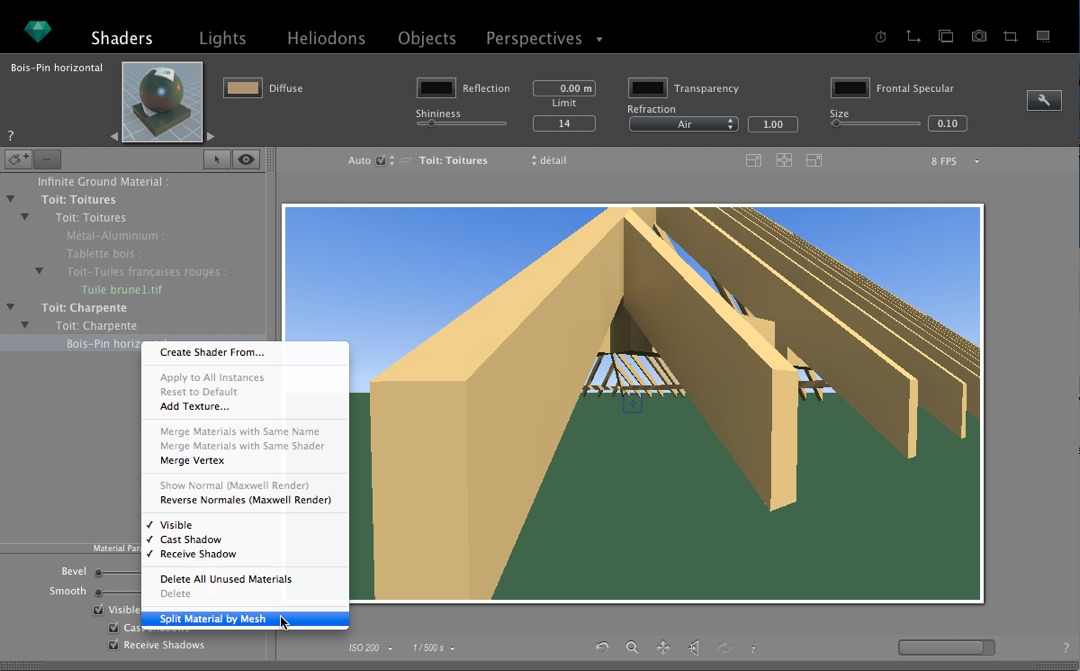1080x671 pixels.
Task: Click Add Texture... in context menu
Action: coord(194,407)
